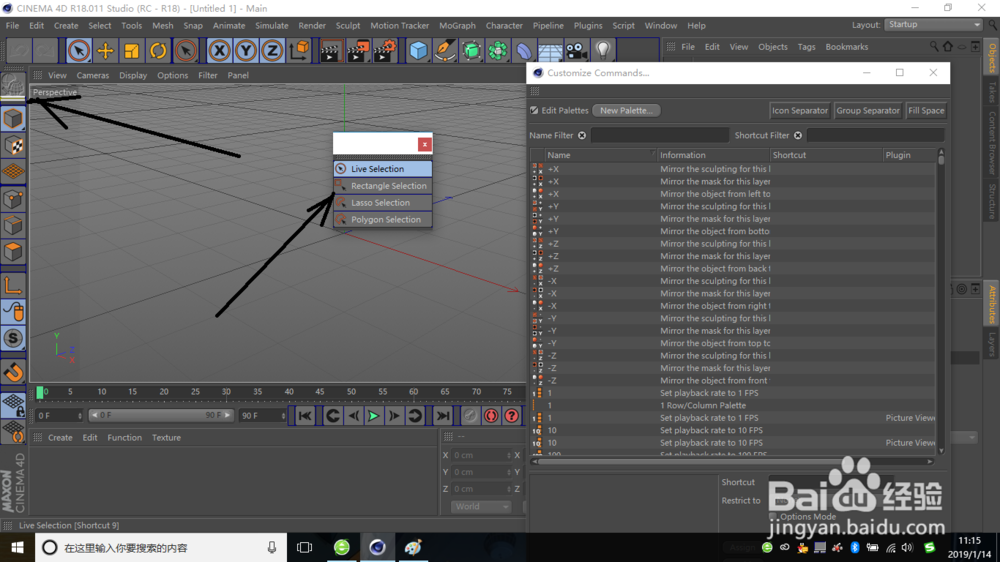The width and height of the screenshot is (1000, 562).
Task: Choose Rectangle Selection in popup
Action: pos(383,186)
